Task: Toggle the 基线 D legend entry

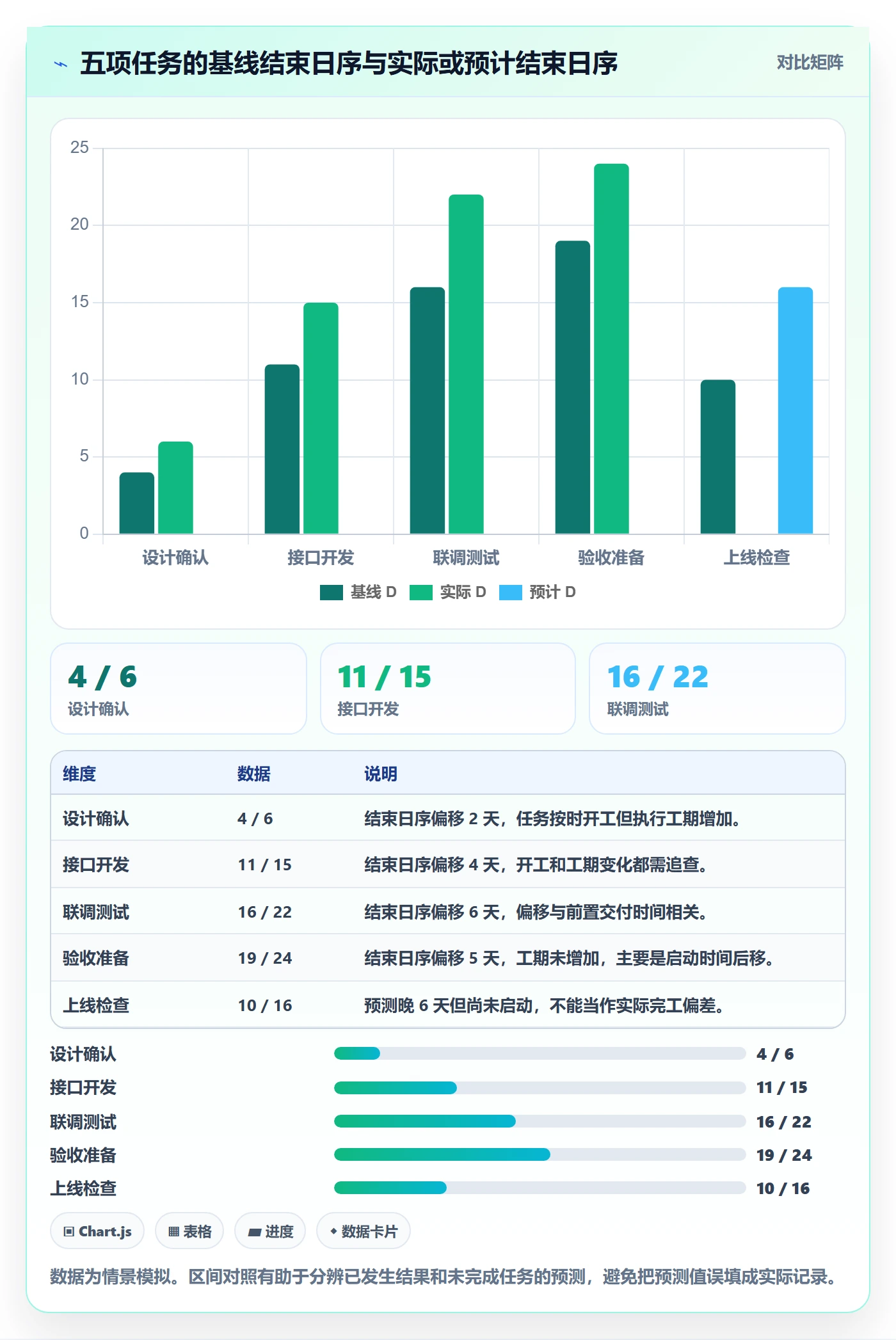Action: coord(358,592)
